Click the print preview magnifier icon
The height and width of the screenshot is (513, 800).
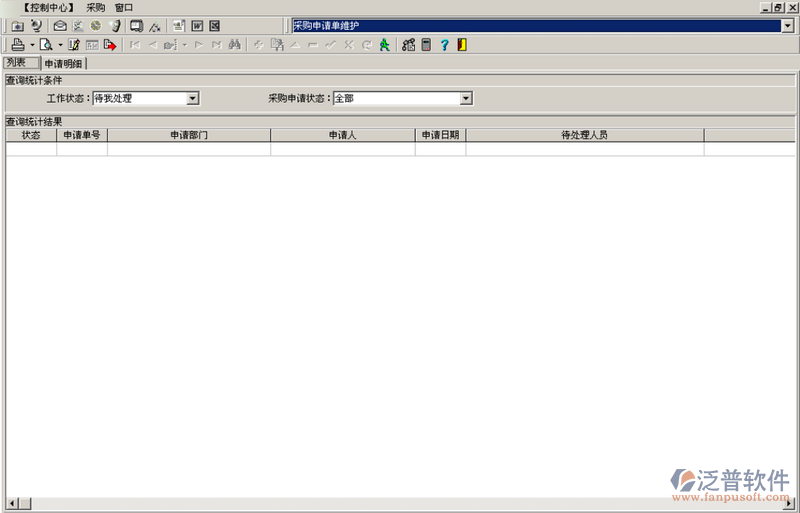coord(46,45)
